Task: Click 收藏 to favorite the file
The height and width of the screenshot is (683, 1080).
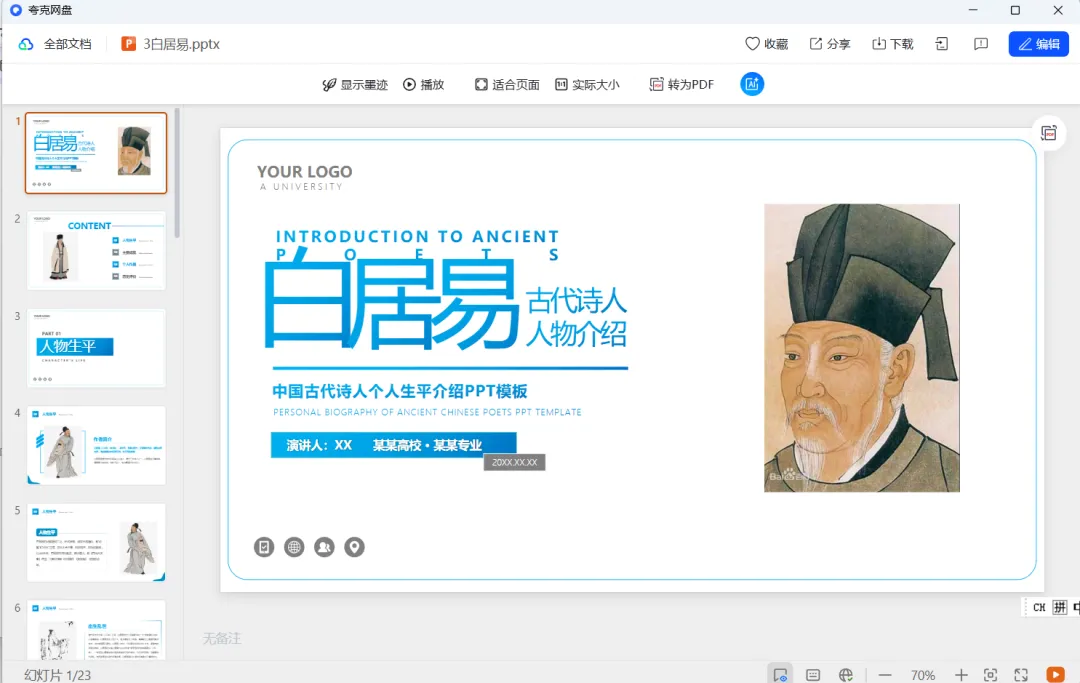Action: coord(767,44)
